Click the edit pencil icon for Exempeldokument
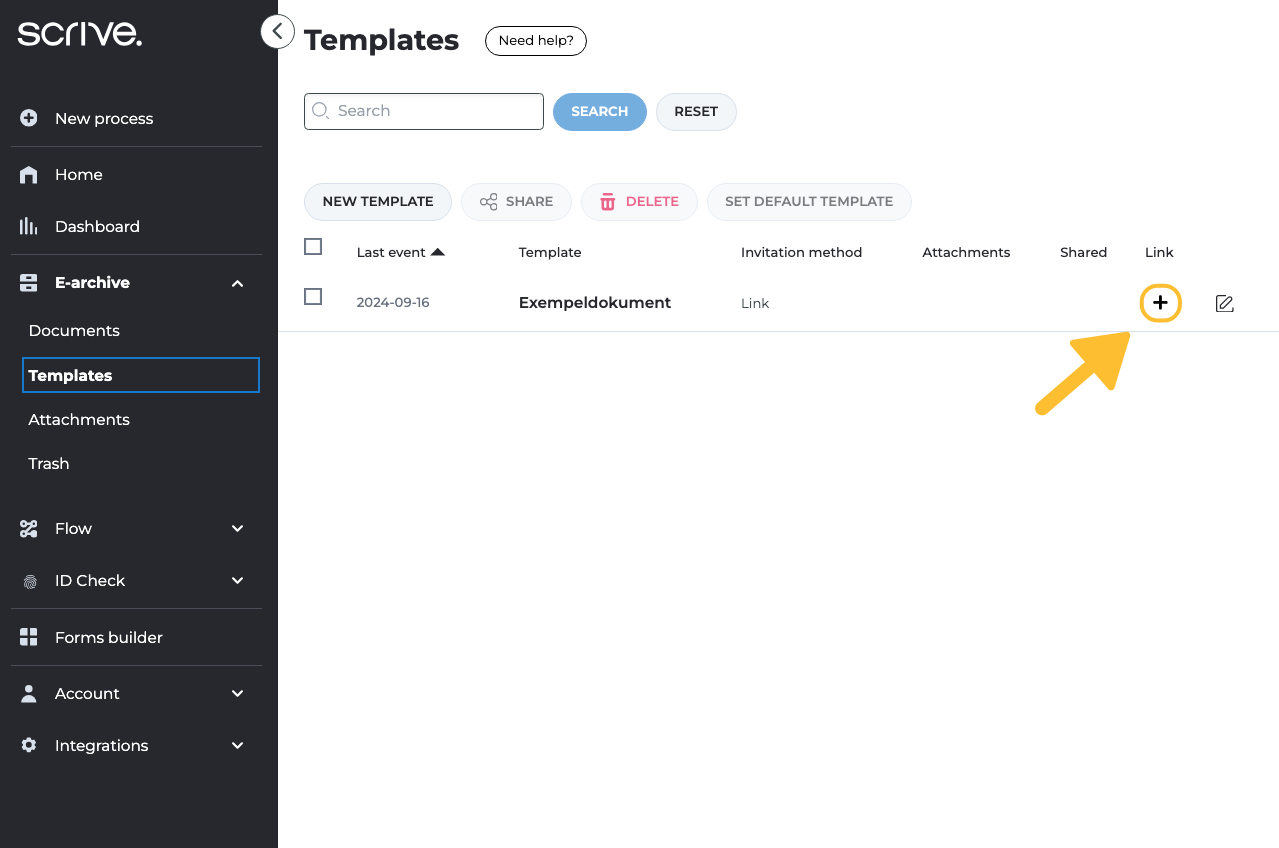Viewport: 1279px width, 848px height. pyautogui.click(x=1224, y=303)
